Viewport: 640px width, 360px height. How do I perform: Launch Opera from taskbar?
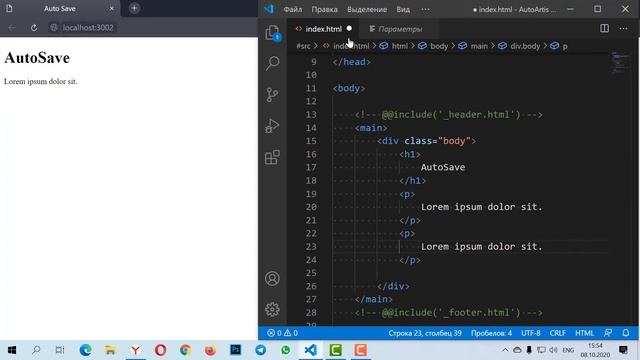[x=160, y=350]
